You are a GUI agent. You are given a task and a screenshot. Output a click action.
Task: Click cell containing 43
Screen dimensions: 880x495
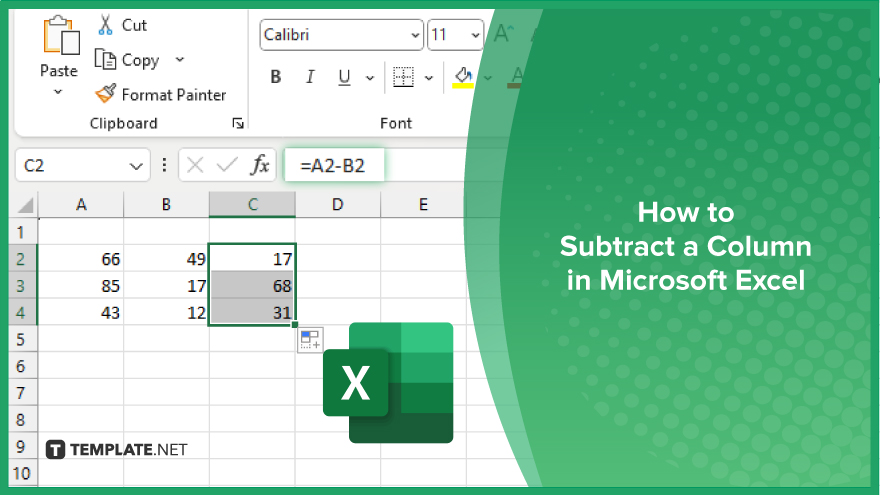pos(81,312)
